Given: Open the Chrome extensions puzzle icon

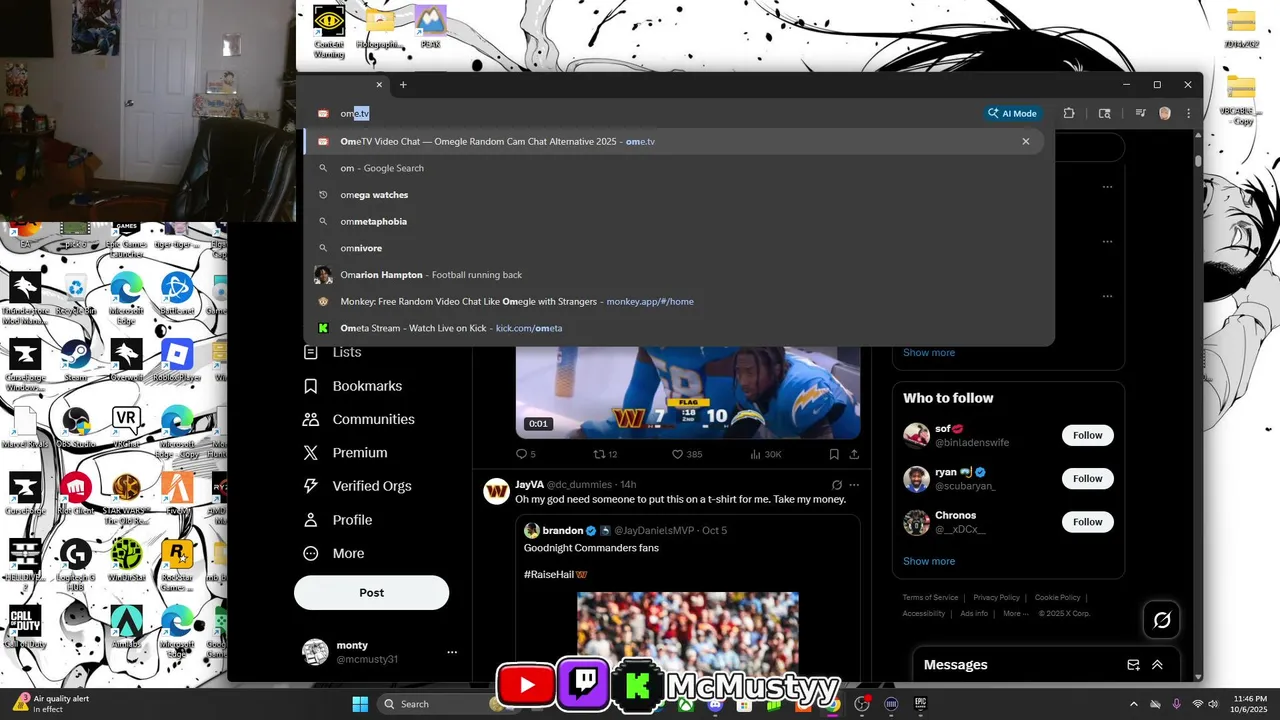Looking at the screenshot, I should (x=1069, y=113).
